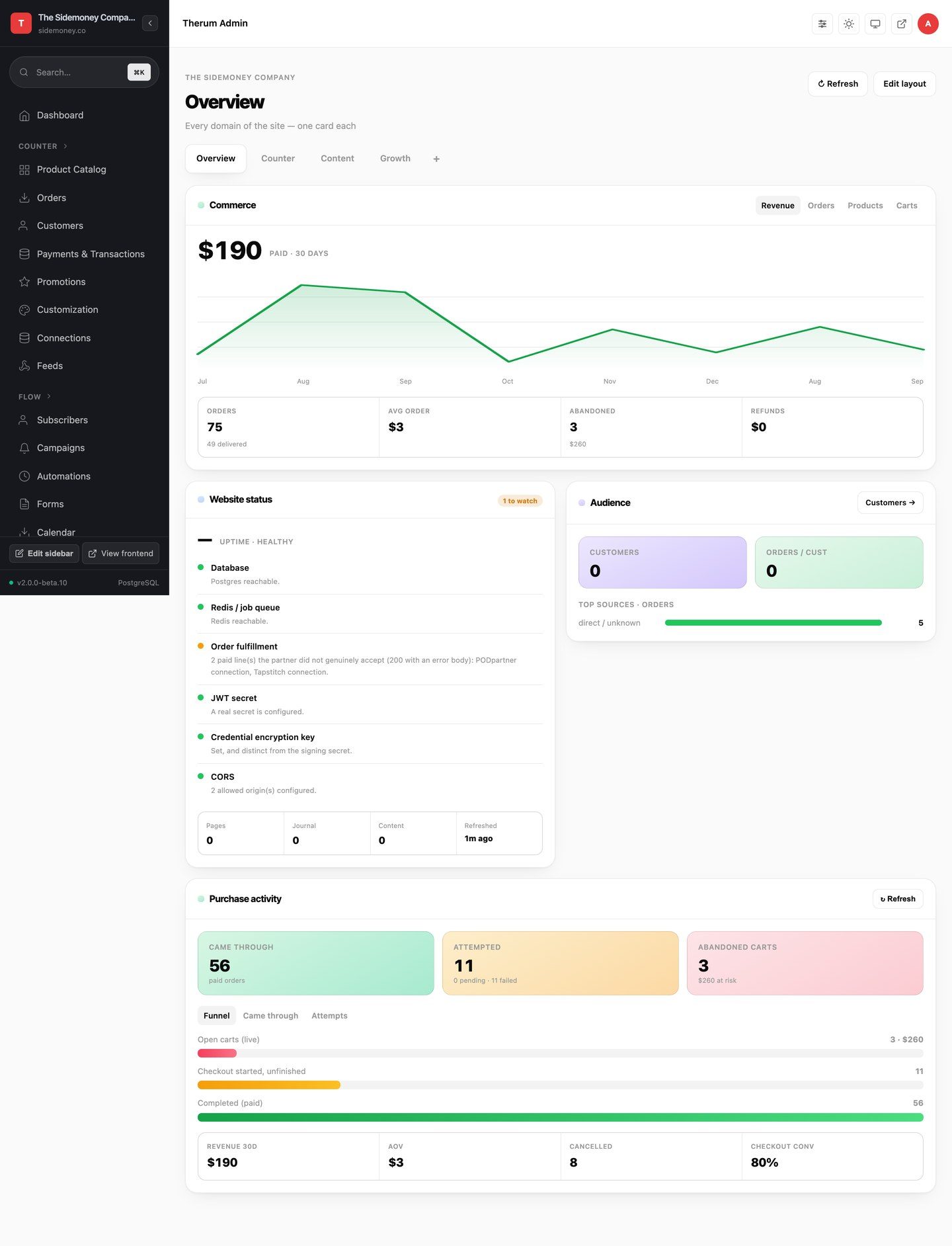This screenshot has height=1246, width=952.
Task: Click the Orders 75 stat cell
Action: pyautogui.click(x=289, y=427)
